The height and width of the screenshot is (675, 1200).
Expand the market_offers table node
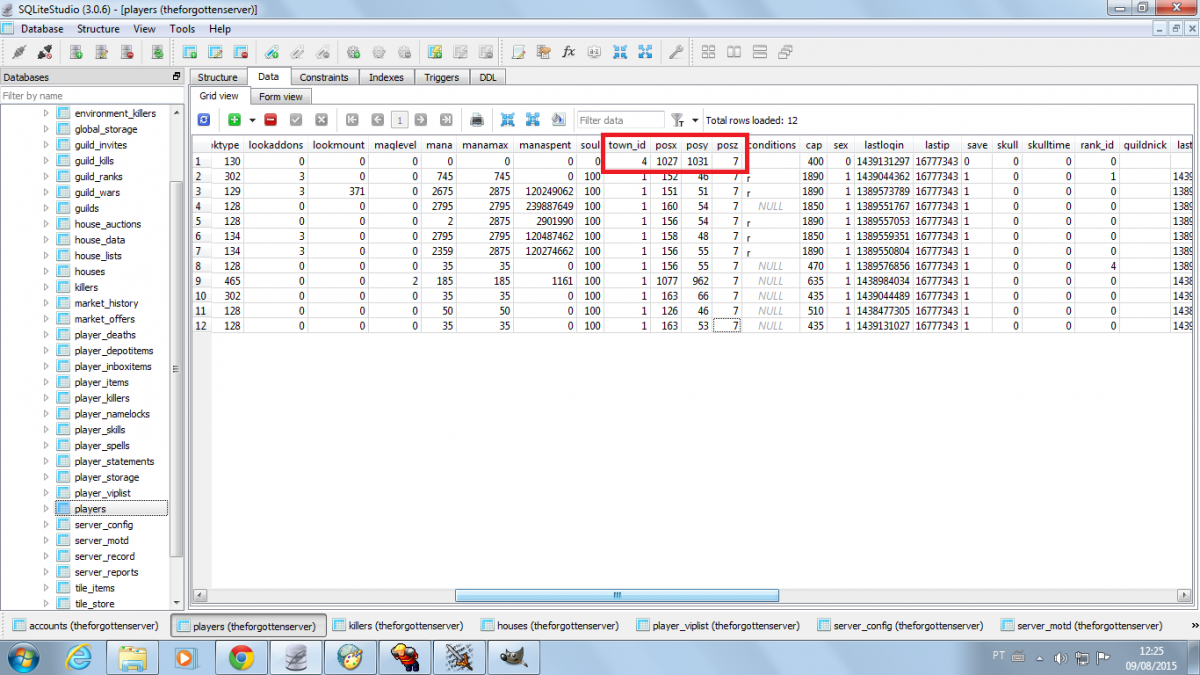tap(46, 319)
